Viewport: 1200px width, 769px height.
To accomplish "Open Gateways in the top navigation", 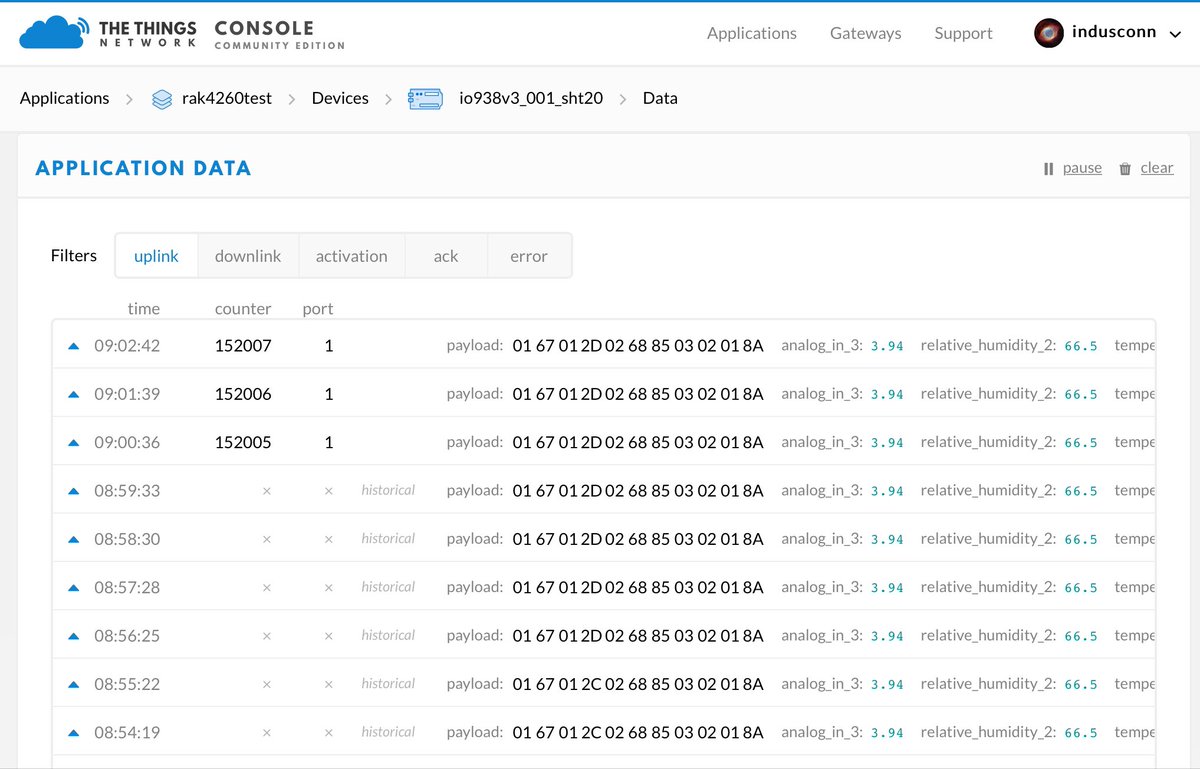I will coord(866,33).
